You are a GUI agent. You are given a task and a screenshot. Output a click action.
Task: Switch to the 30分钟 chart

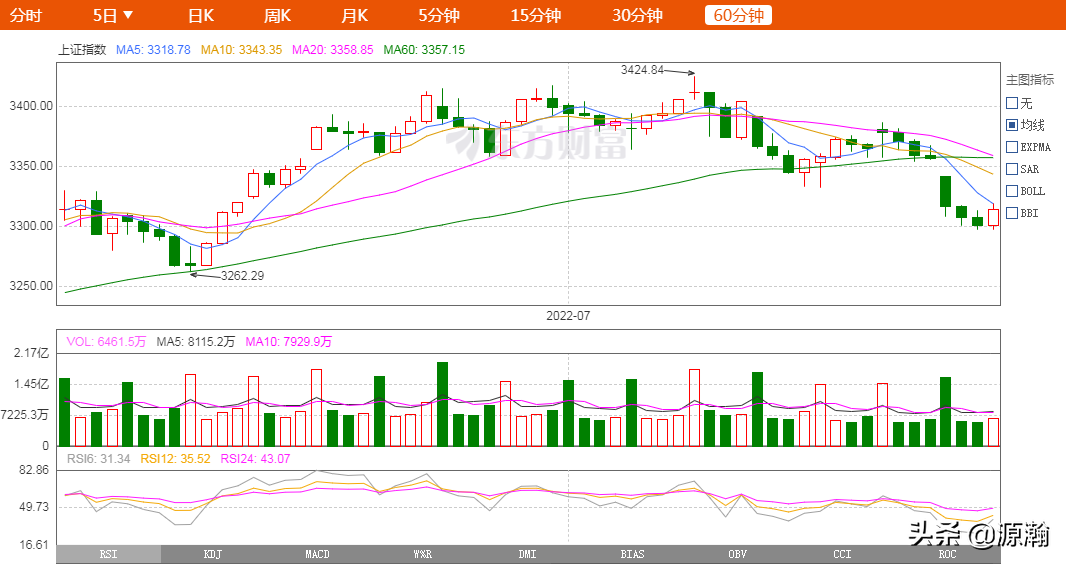tap(637, 15)
